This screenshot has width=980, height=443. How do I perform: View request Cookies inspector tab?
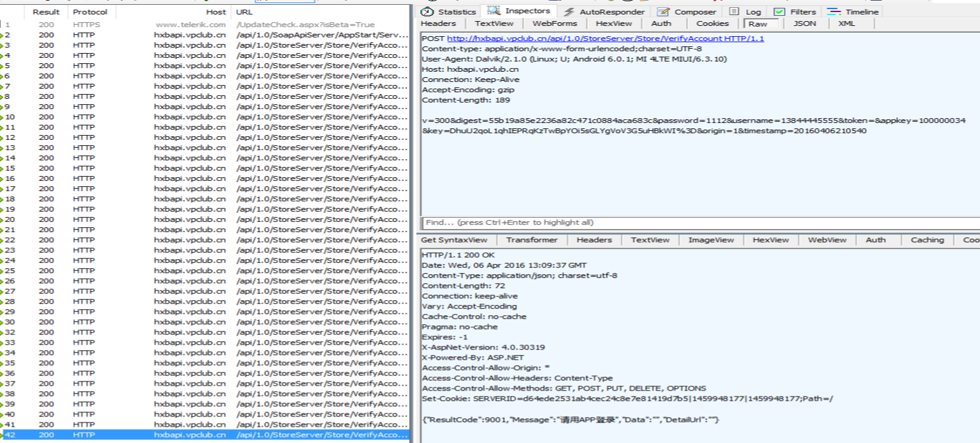pyautogui.click(x=712, y=24)
